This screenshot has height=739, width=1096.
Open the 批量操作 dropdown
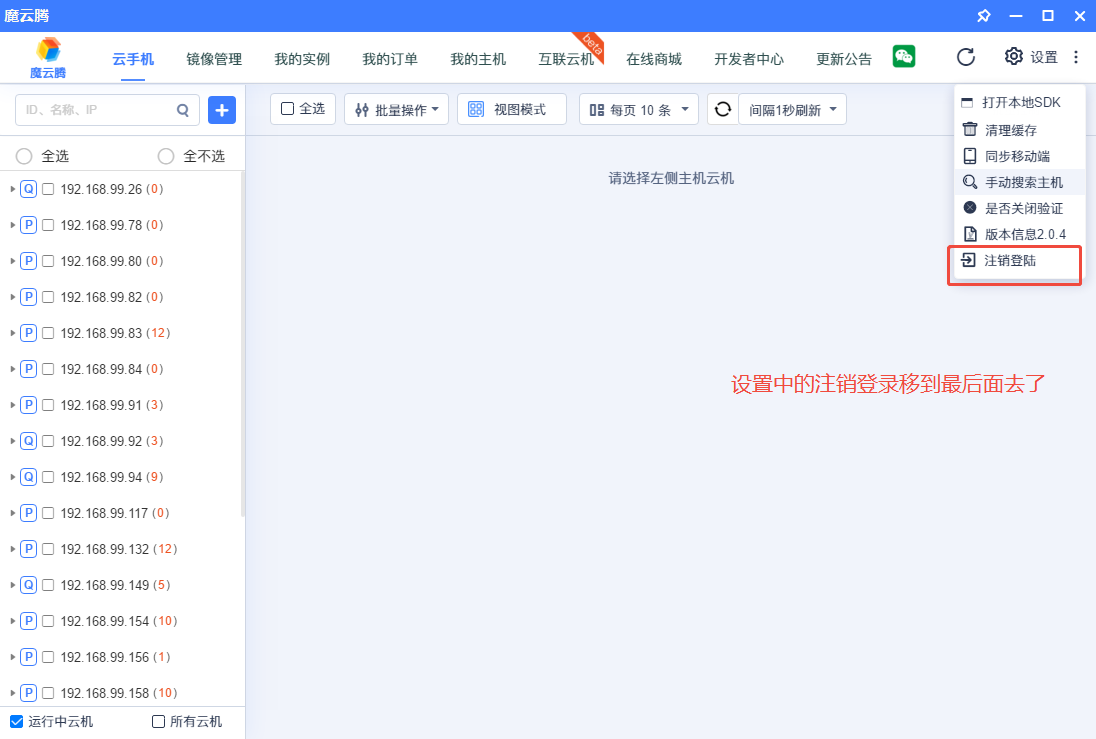[396, 109]
